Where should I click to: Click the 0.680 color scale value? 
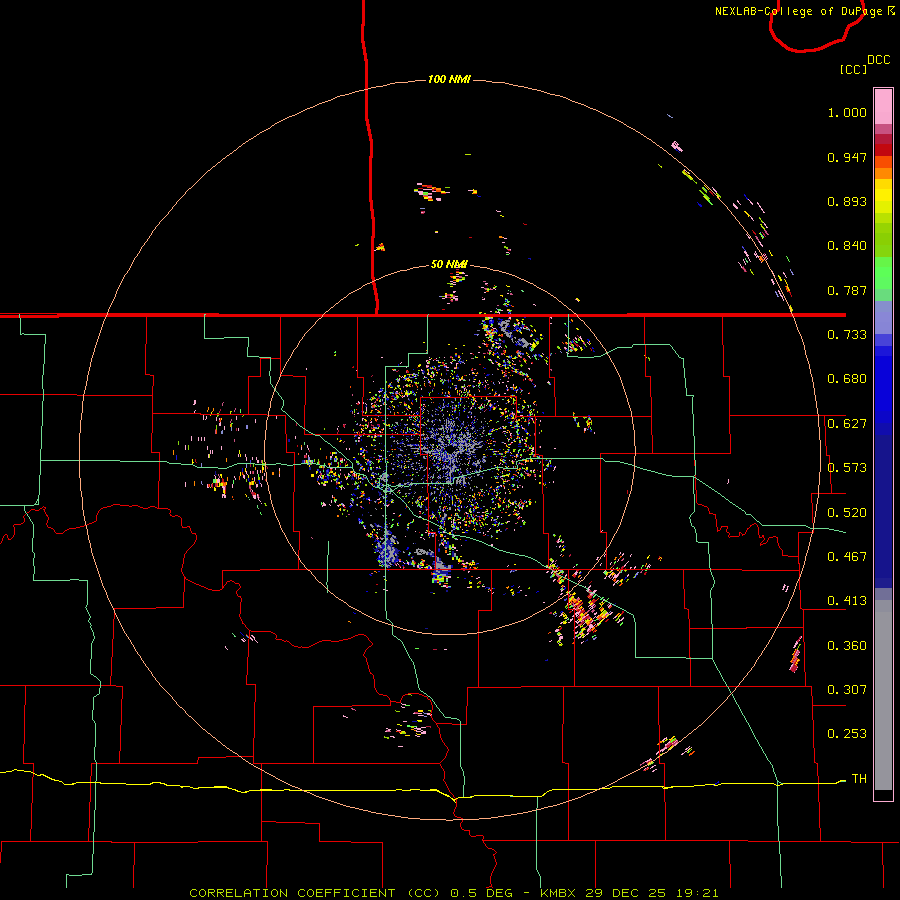(847, 379)
